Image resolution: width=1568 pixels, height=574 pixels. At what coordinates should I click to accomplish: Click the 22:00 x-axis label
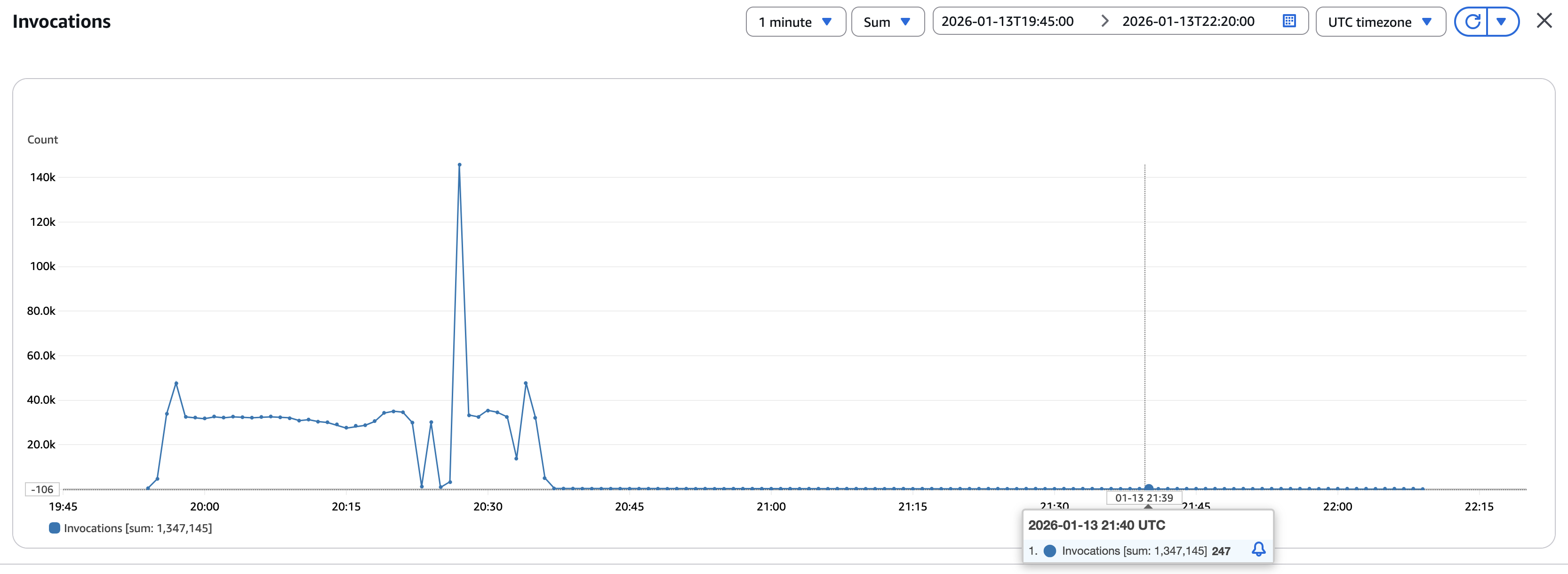1337,506
